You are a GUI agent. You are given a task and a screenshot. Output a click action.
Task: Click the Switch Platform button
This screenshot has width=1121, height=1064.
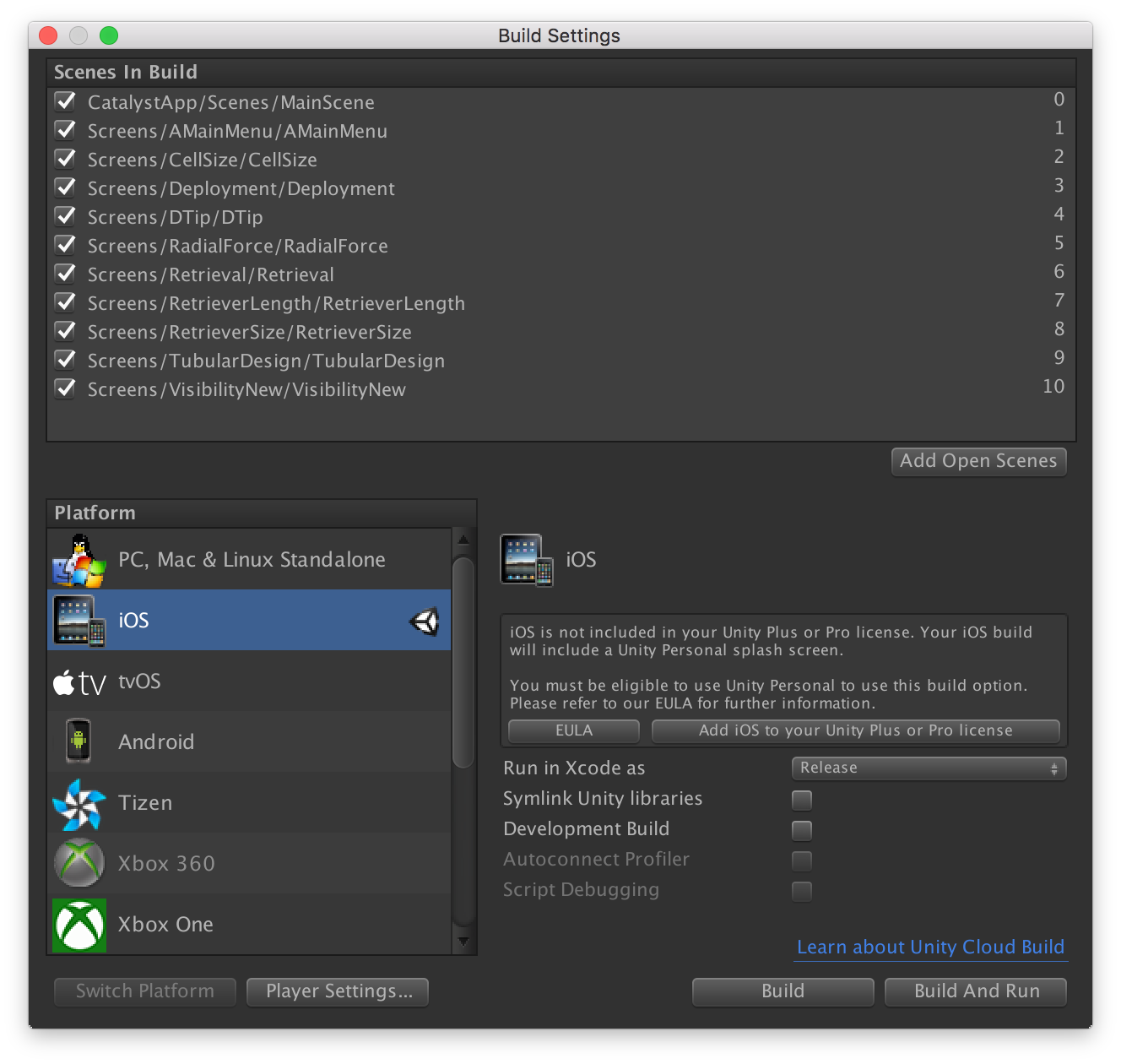[x=145, y=991]
